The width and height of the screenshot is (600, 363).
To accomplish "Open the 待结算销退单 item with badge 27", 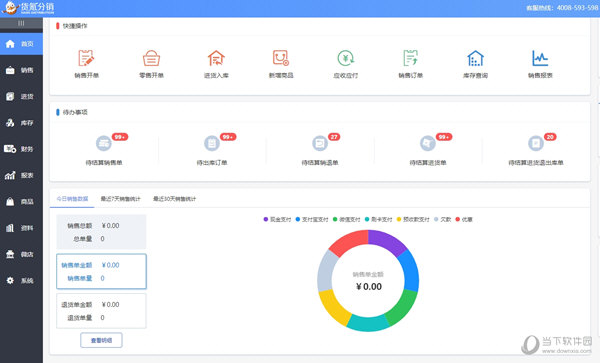I will tap(320, 151).
